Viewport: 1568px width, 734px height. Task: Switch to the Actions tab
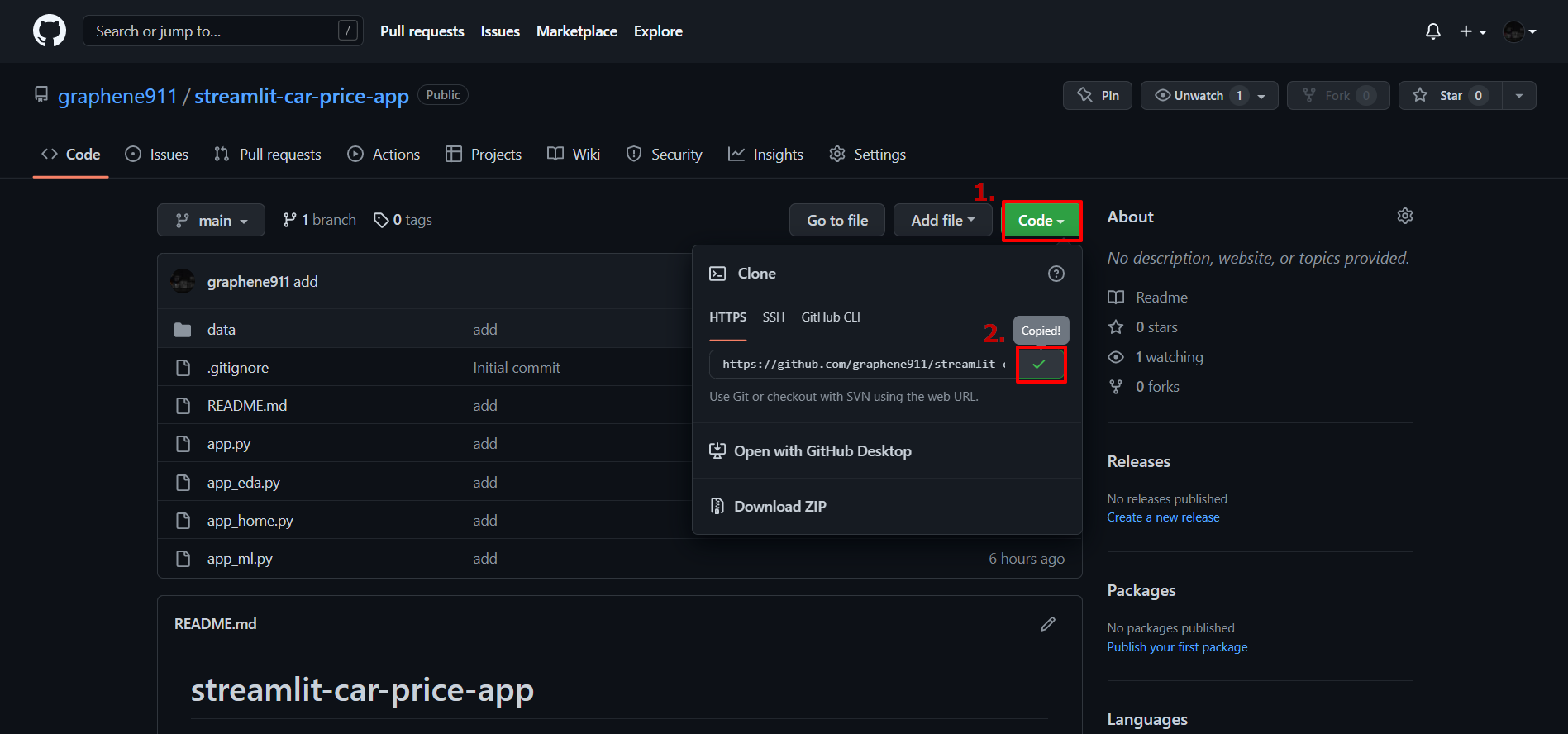click(384, 155)
